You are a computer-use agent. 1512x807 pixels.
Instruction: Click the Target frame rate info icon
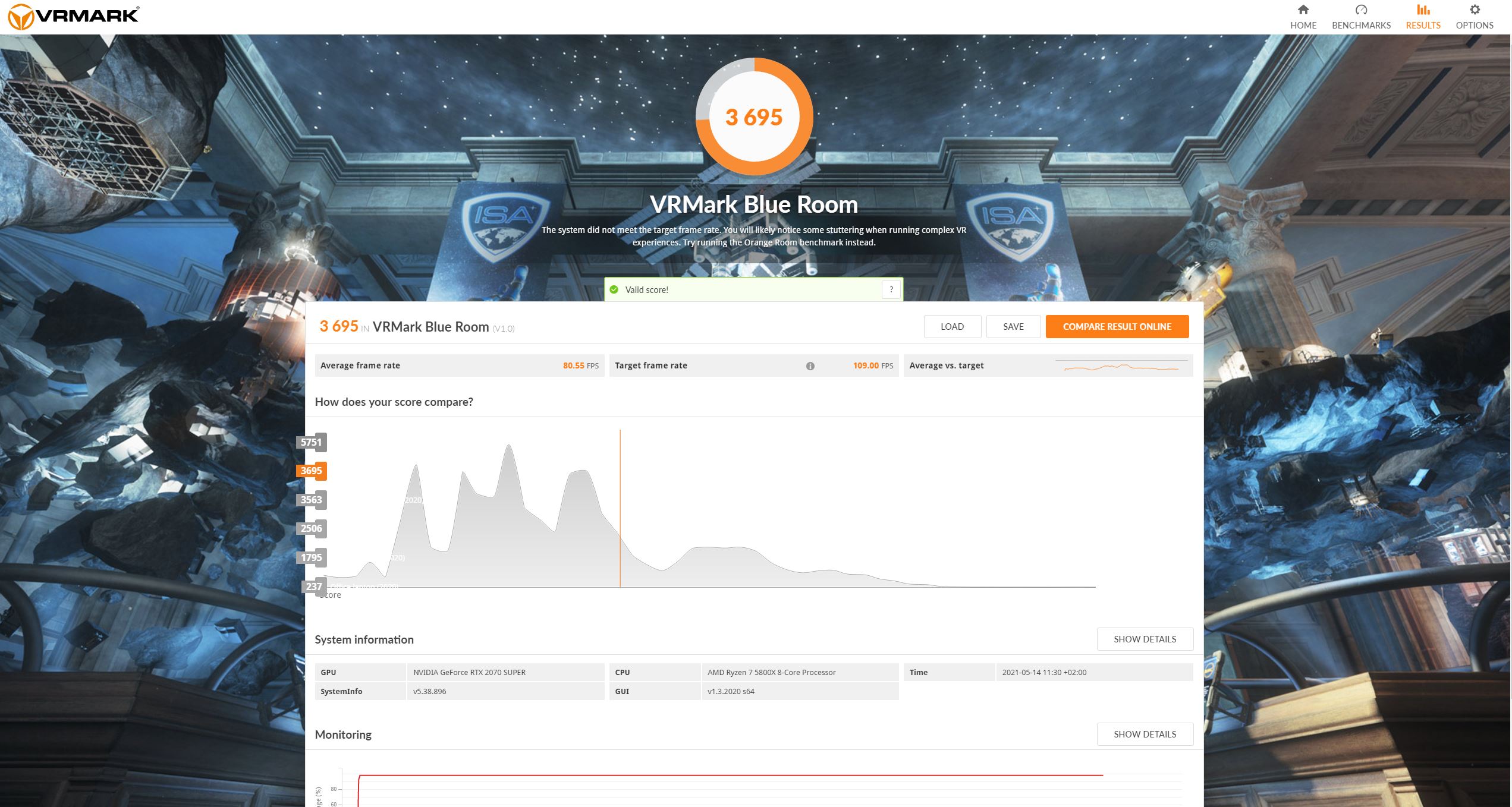tap(810, 366)
